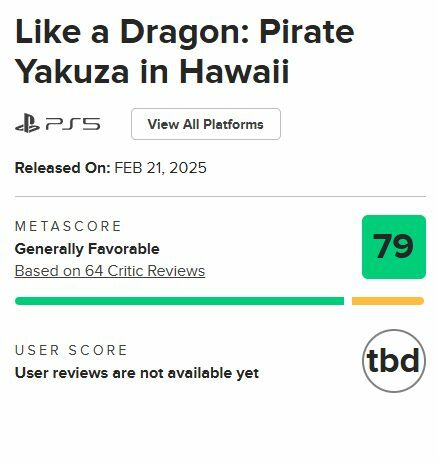Viewport: 438px width, 462px height.
Task: Click the PlayStation logo icon
Action: point(27,123)
